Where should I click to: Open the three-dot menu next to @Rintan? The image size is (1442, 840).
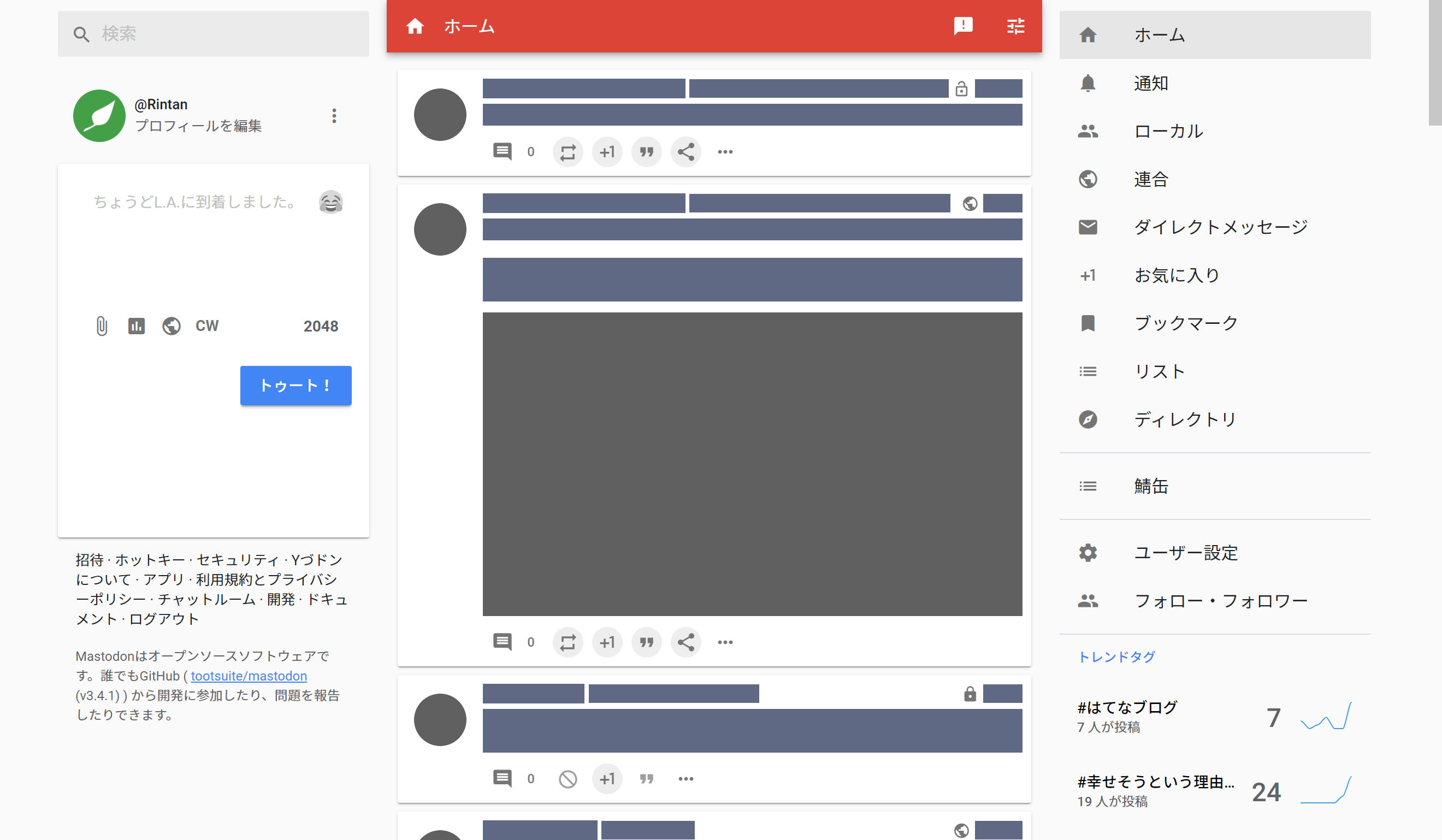(x=334, y=116)
